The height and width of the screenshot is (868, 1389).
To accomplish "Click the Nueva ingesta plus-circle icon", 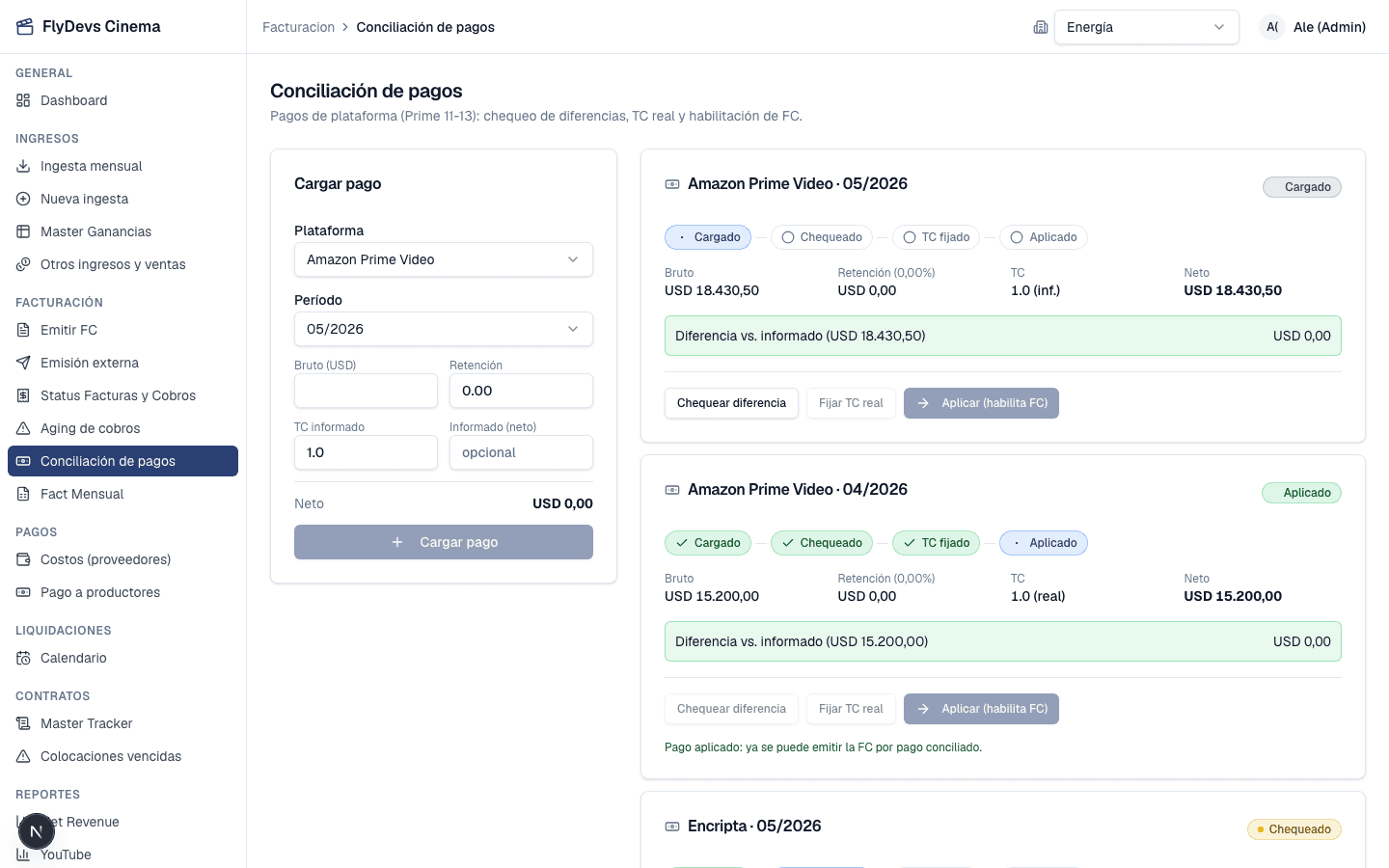I will tap(23, 199).
